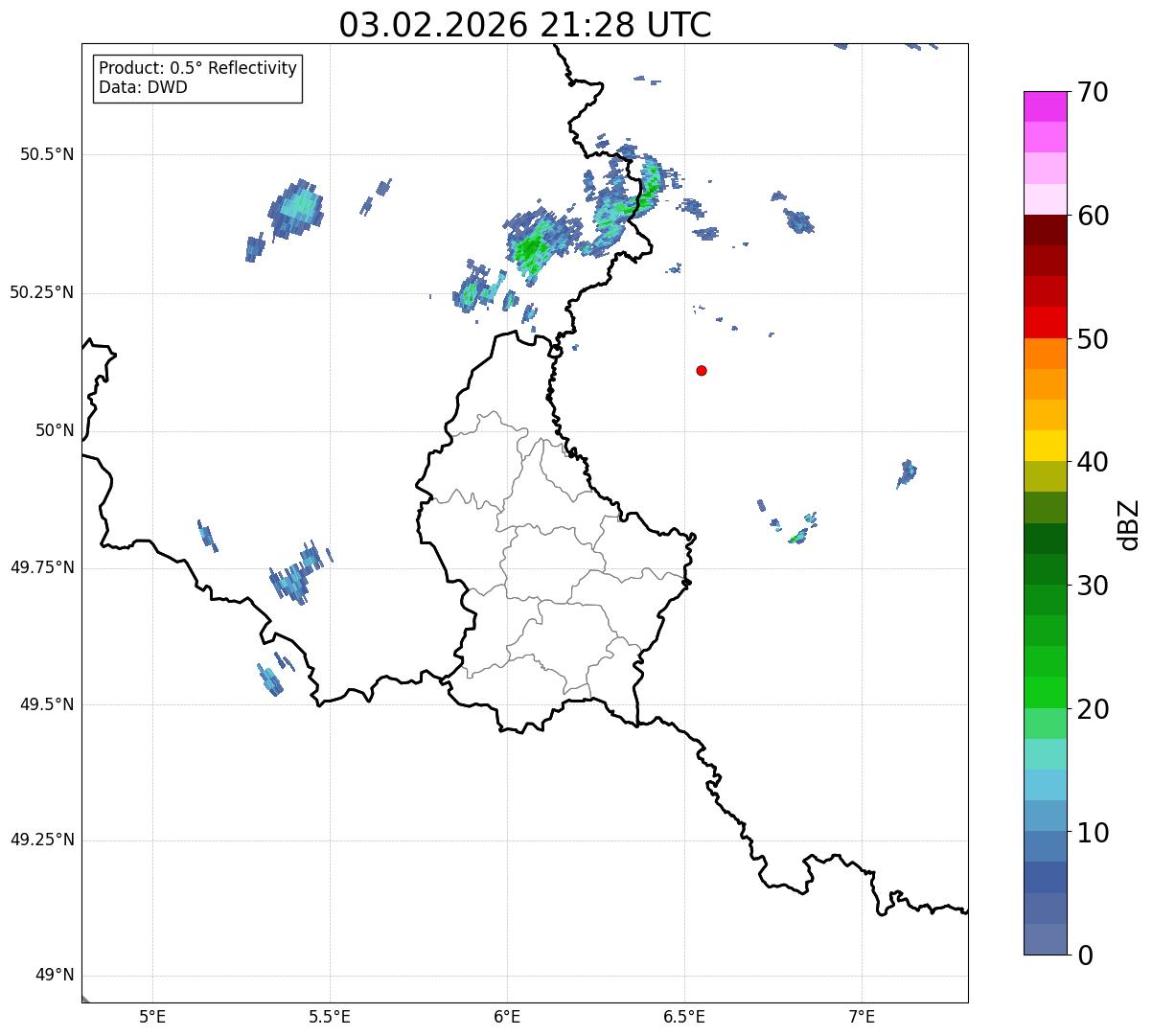This screenshot has width=1152, height=1036.
Task: Click the 50 tick label on the colorbar
Action: [x=1094, y=339]
